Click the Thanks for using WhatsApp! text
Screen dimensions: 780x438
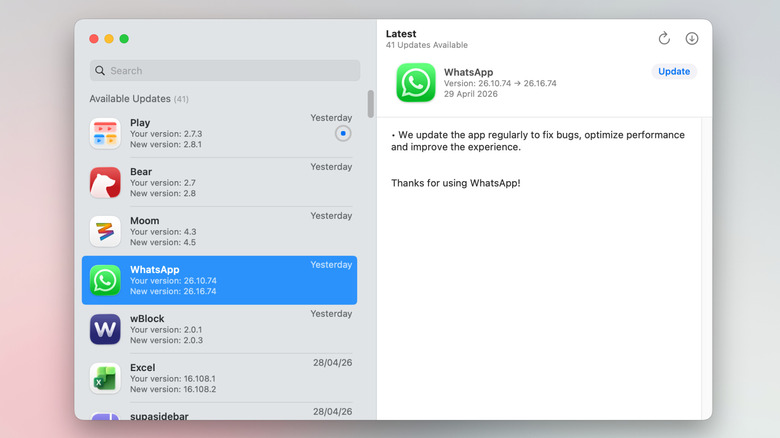pos(456,183)
